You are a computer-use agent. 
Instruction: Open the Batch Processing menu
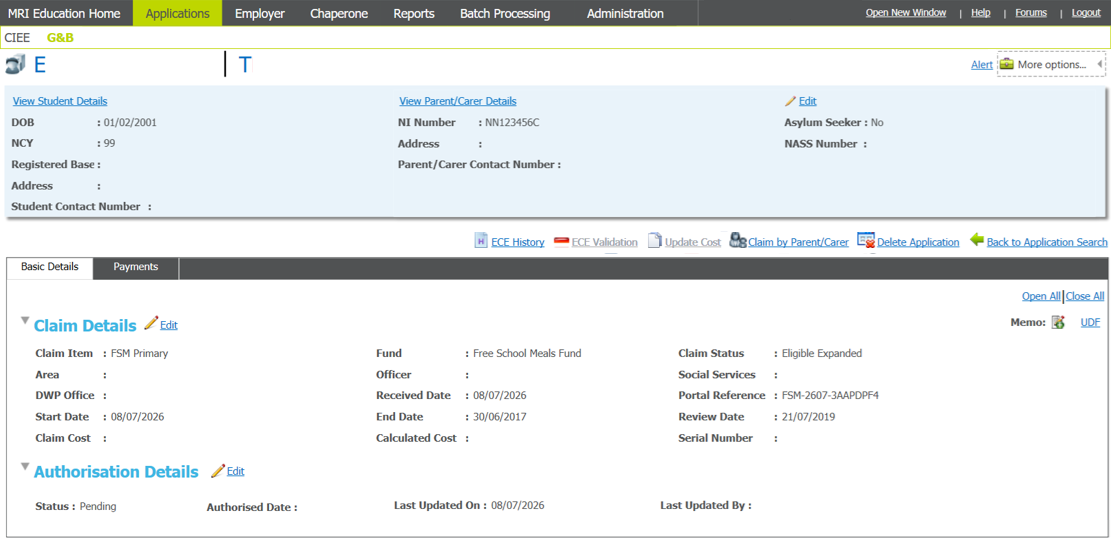[x=505, y=13]
